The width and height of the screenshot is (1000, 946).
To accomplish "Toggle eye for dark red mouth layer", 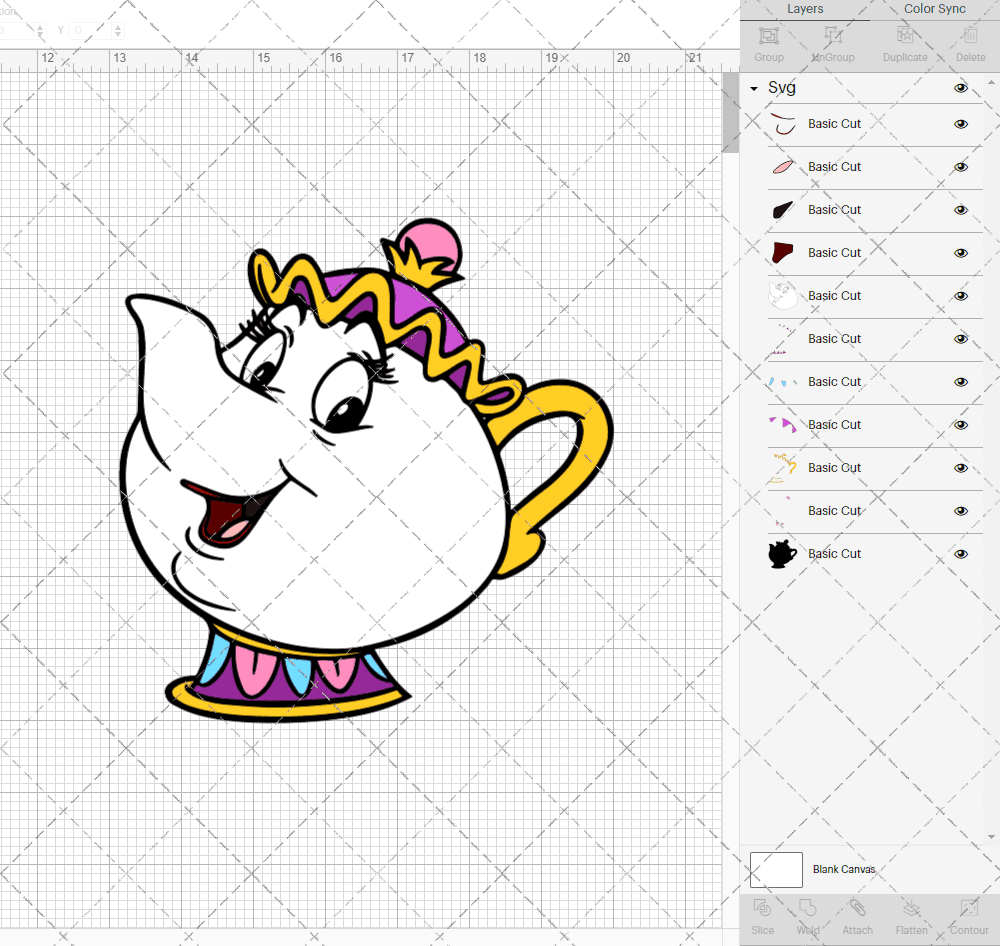I will tap(960, 253).
